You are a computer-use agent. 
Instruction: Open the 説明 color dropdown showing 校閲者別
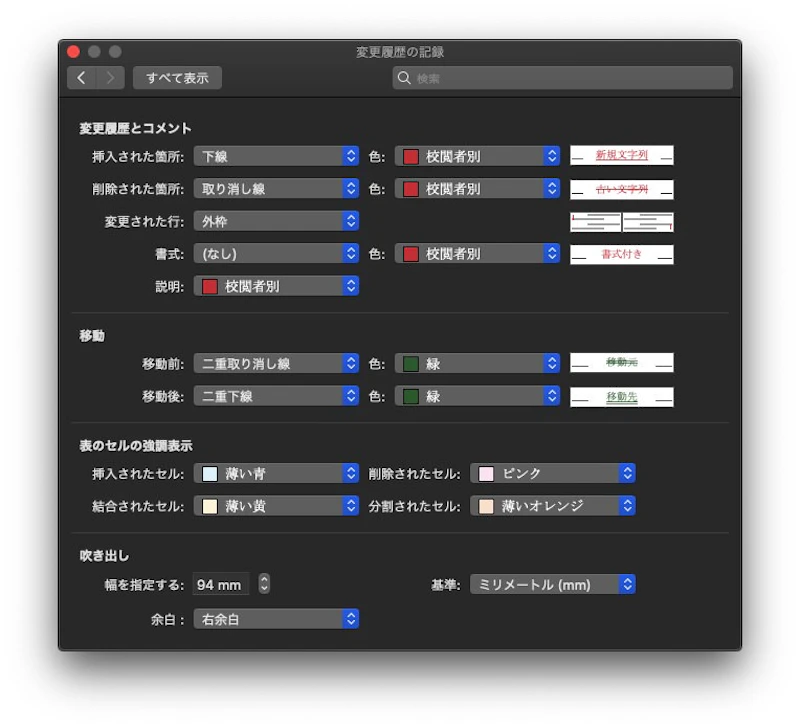(x=277, y=286)
